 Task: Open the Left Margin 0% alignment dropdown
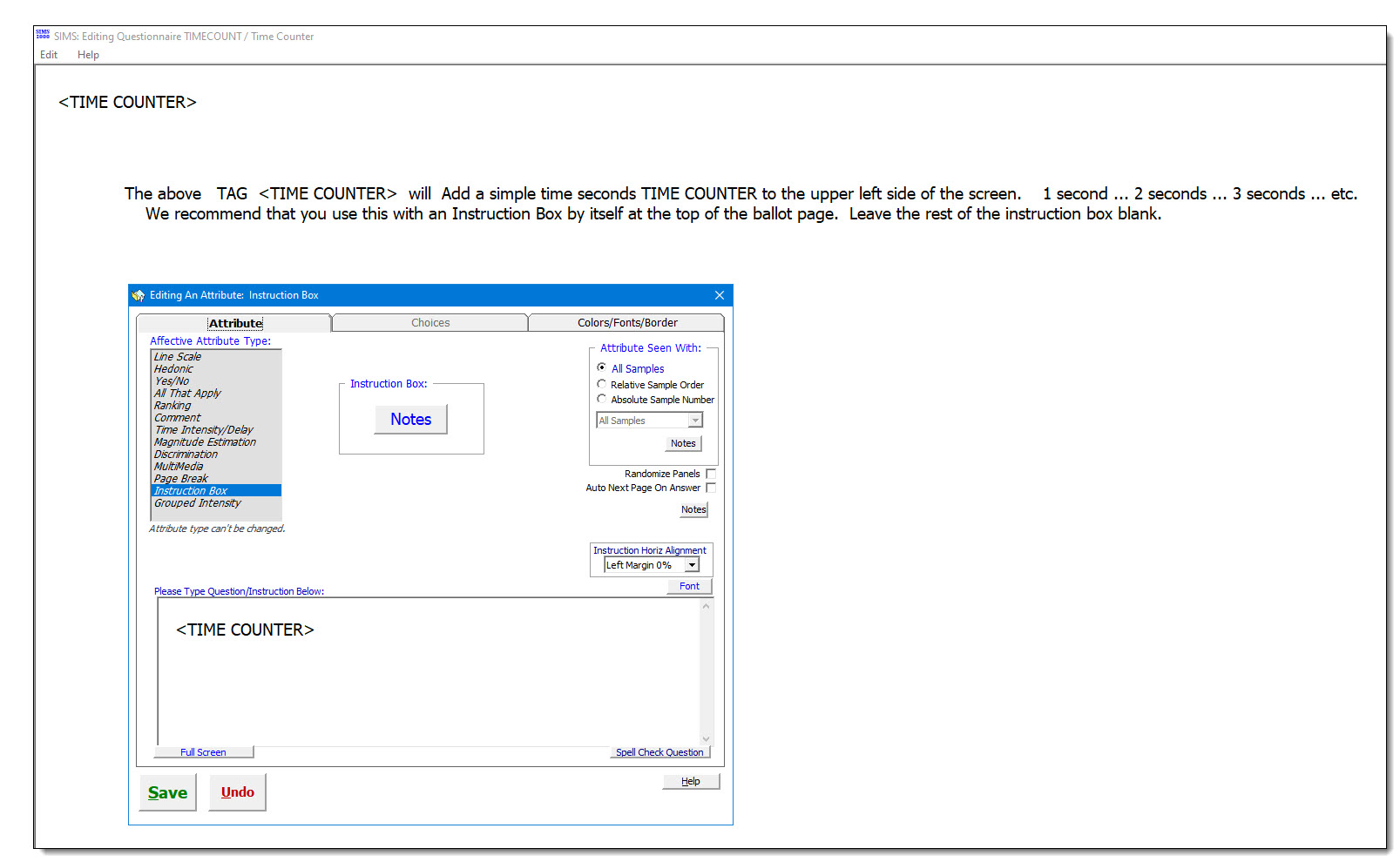coord(692,566)
